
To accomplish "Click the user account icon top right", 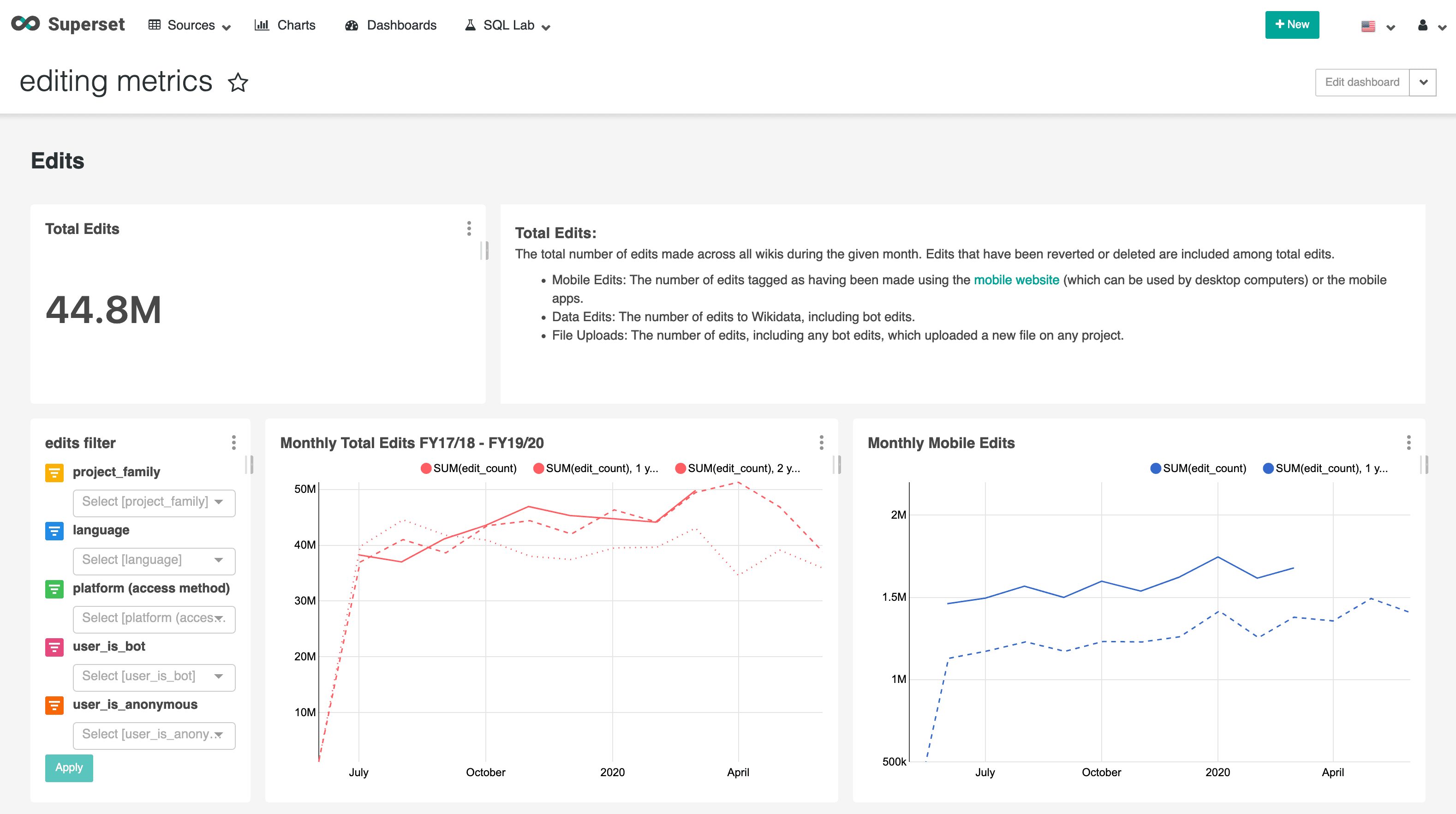I will click(x=1421, y=26).
